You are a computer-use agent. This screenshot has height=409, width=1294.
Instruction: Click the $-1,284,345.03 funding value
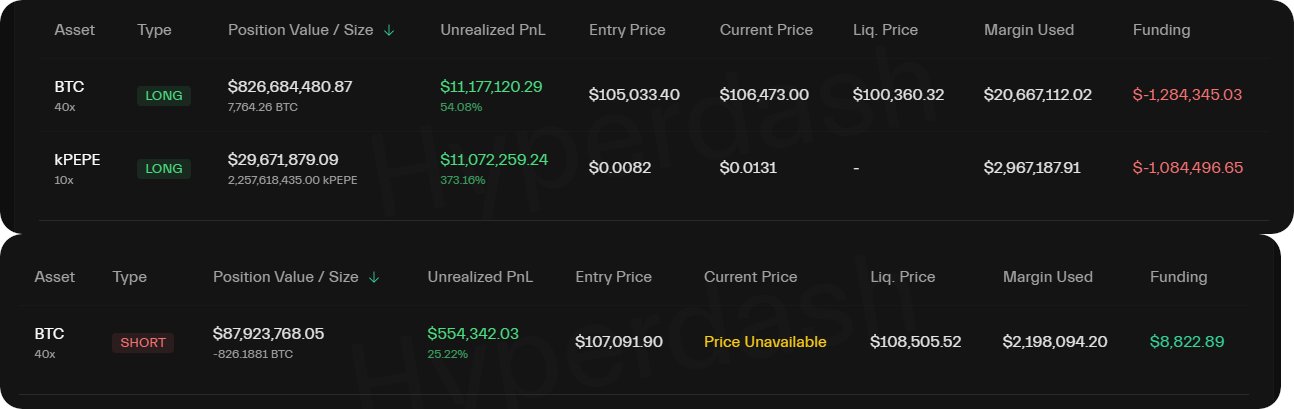click(1188, 95)
